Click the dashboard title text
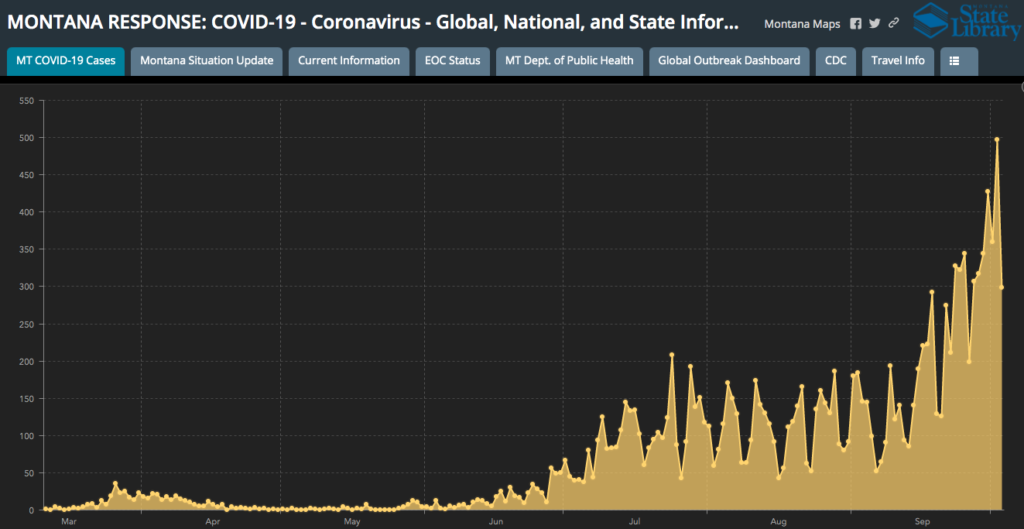This screenshot has height=529, width=1024. 373,24
